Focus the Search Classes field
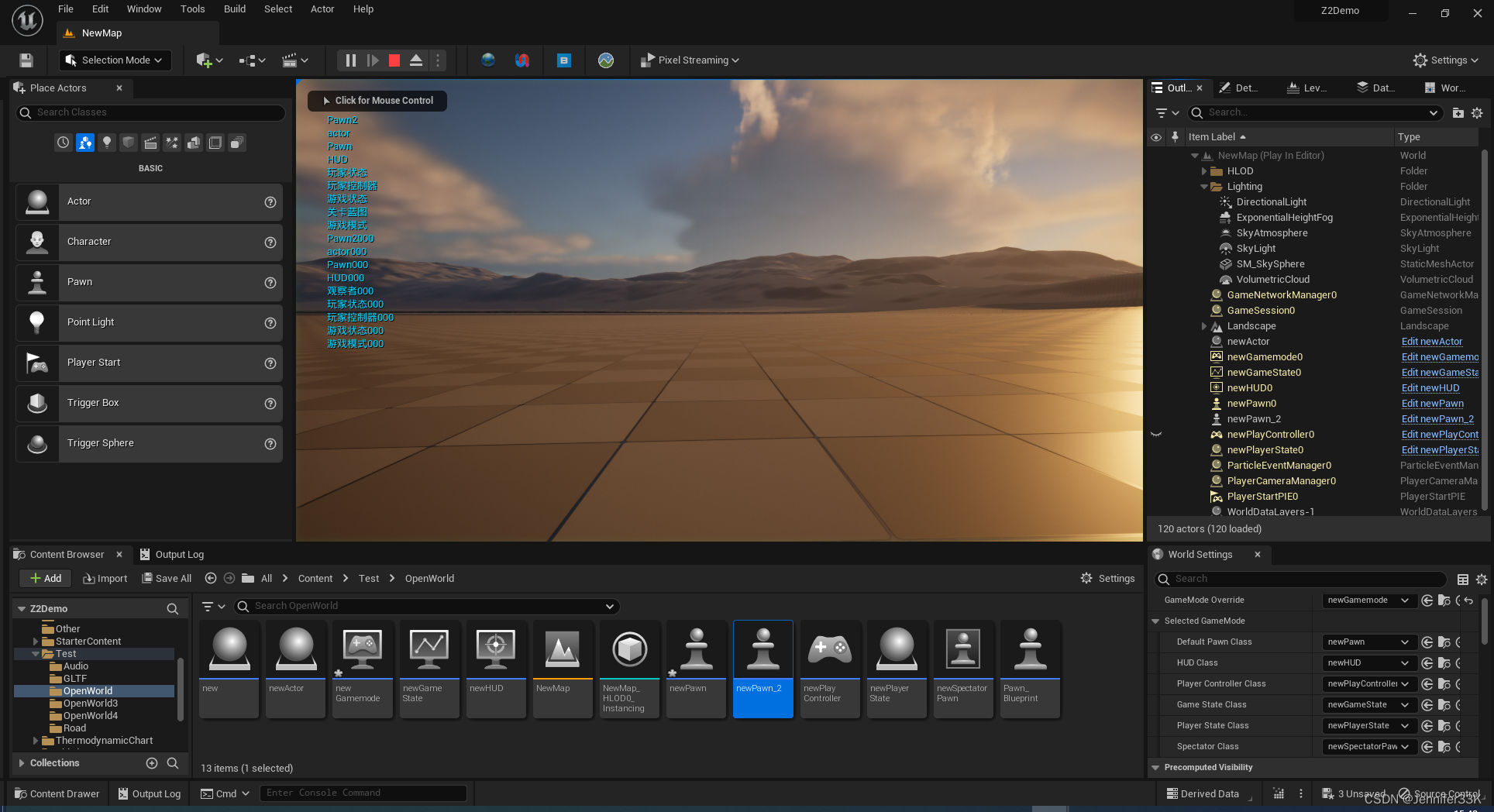1494x812 pixels. [x=151, y=113]
